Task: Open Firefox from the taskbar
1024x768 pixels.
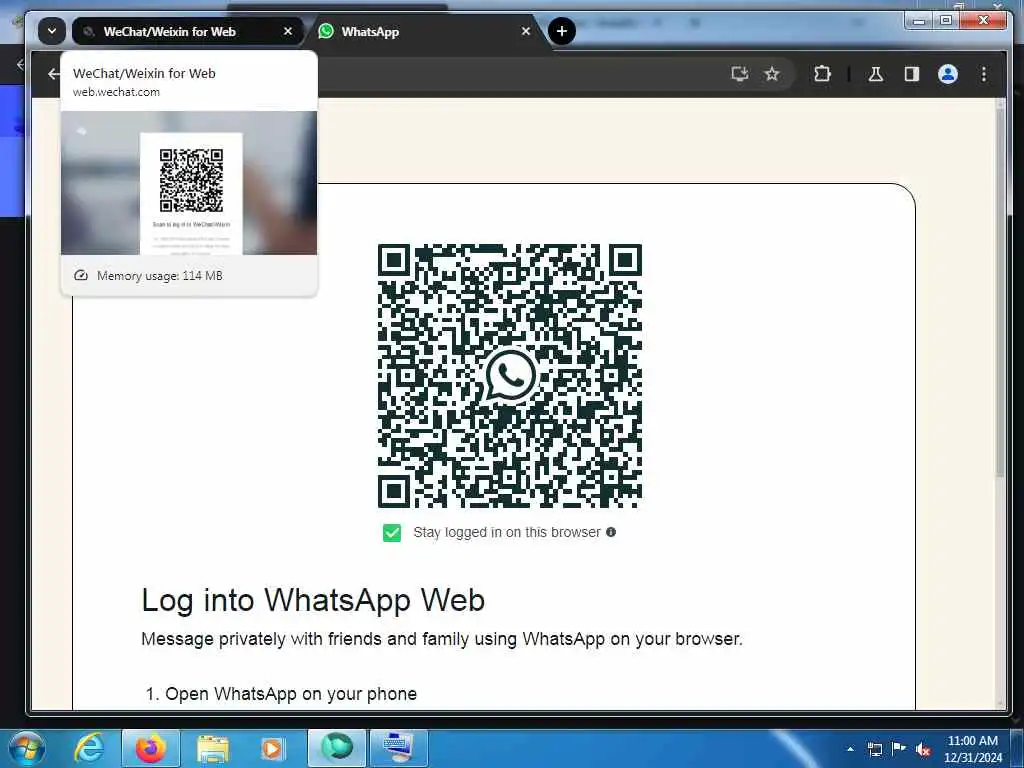Action: [150, 748]
